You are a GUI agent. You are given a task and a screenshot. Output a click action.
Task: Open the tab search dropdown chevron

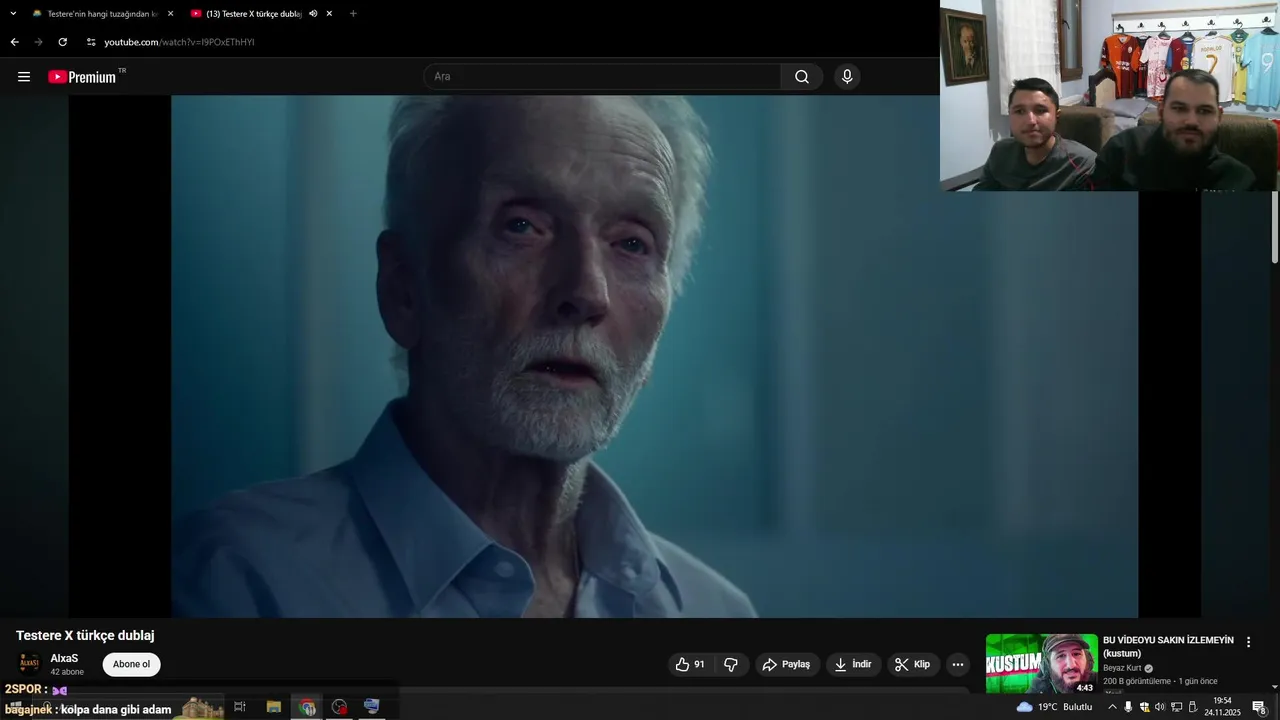click(x=13, y=13)
